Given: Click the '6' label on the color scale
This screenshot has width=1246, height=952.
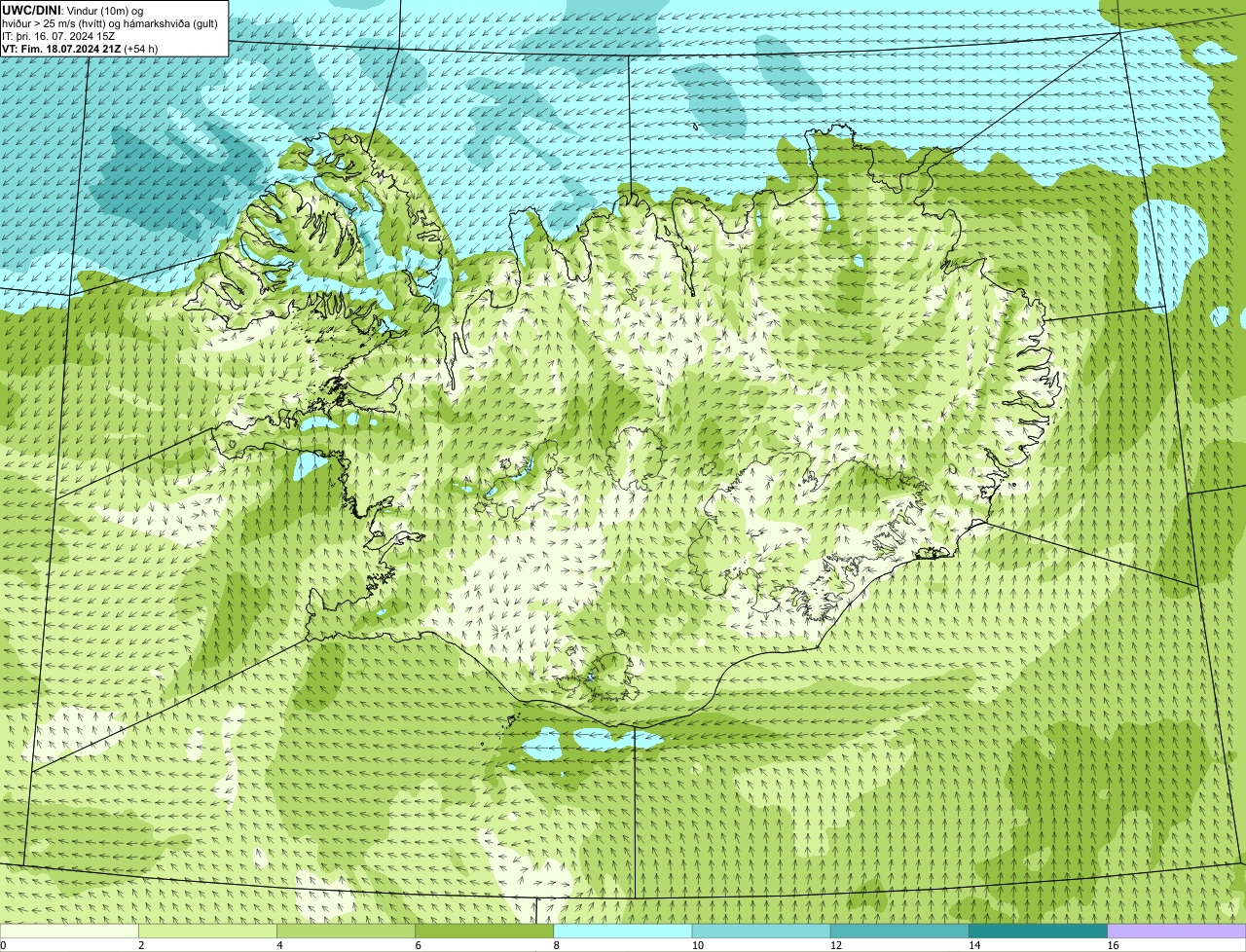Looking at the screenshot, I should (418, 945).
